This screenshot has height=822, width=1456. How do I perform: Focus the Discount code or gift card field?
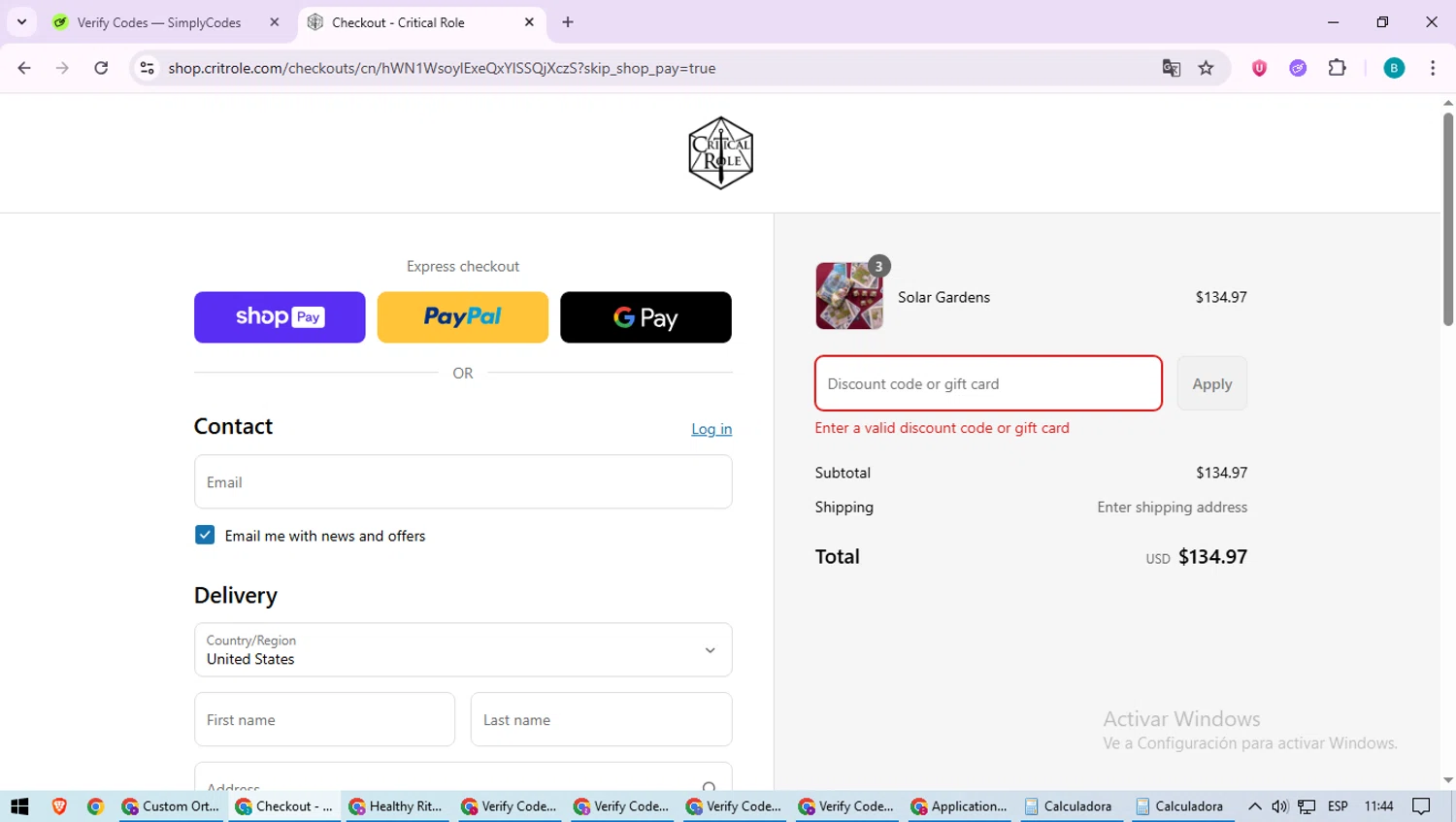click(x=988, y=383)
